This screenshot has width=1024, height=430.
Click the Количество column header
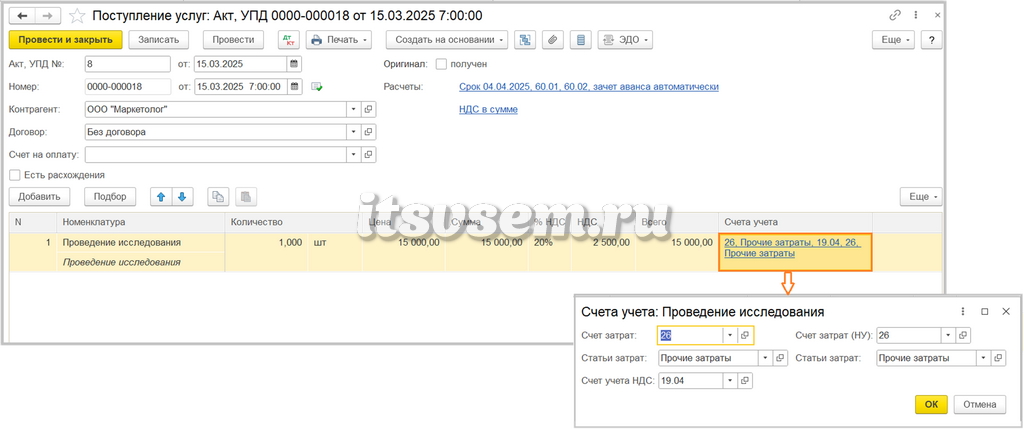293,222
